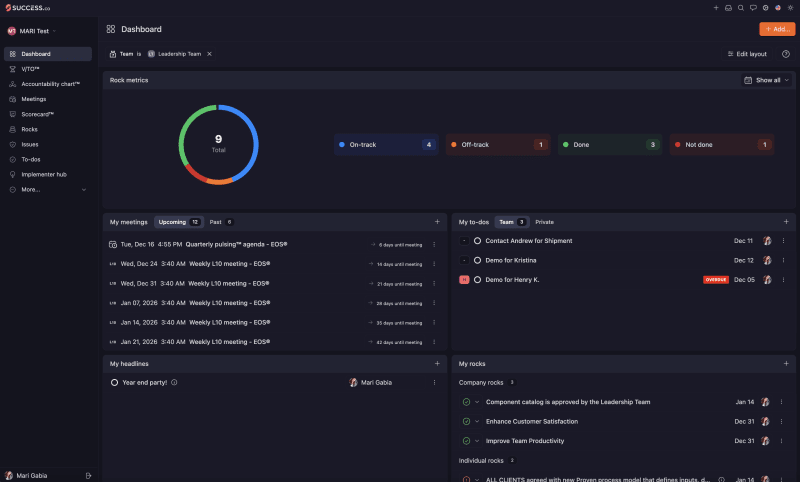Viewport: 800px width, 482px height.
Task: Open the inbox icon in the top bar
Action: (x=728, y=8)
